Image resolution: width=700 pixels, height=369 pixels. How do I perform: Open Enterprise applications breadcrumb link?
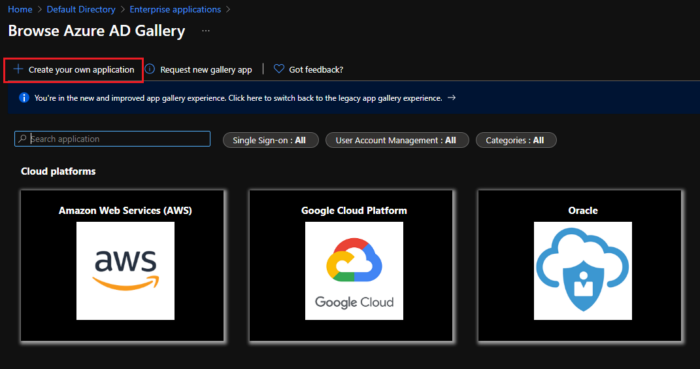175,9
